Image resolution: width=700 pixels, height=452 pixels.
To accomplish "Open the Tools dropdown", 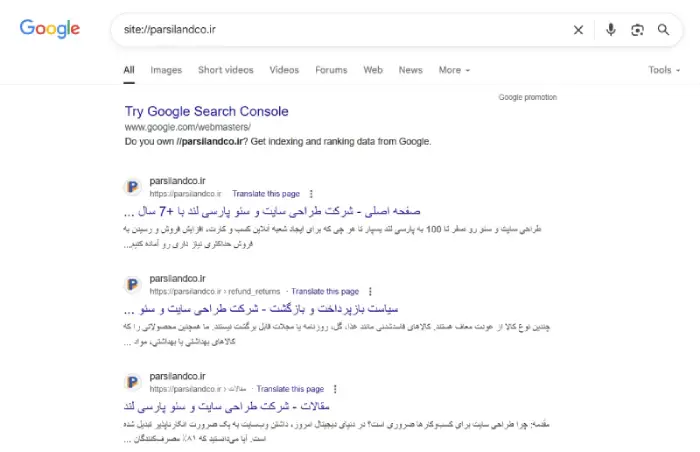I will click(664, 70).
